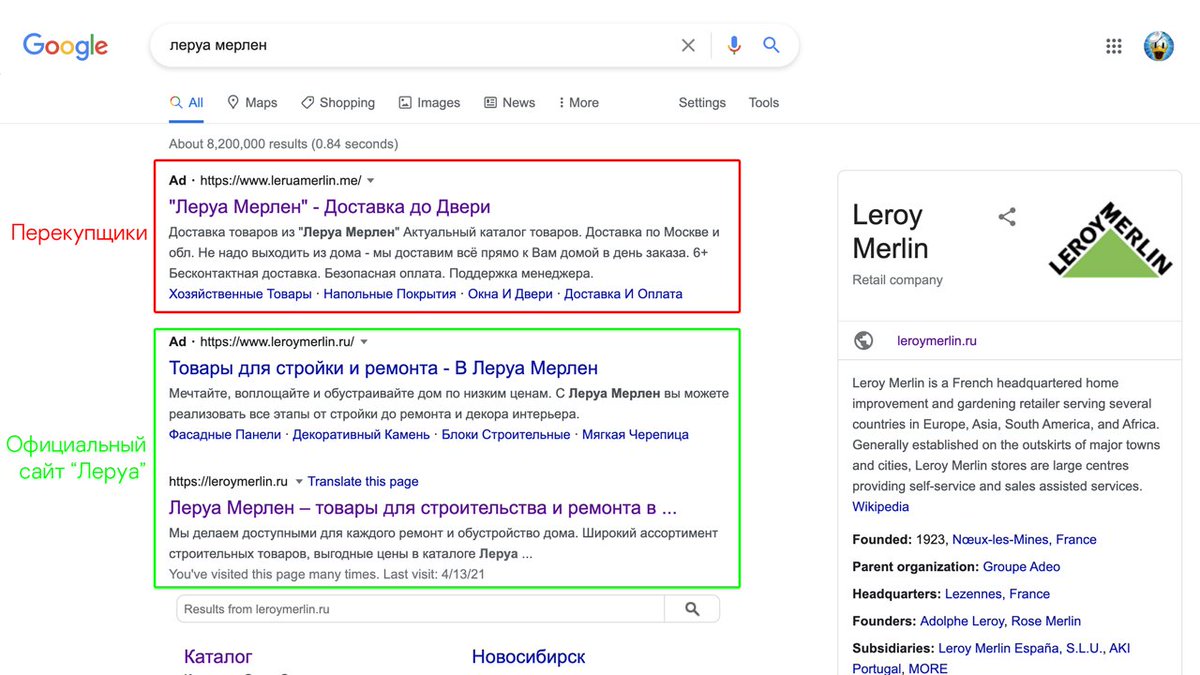Open the Google apps grid icon
The height and width of the screenshot is (675, 1200).
pyautogui.click(x=1113, y=46)
